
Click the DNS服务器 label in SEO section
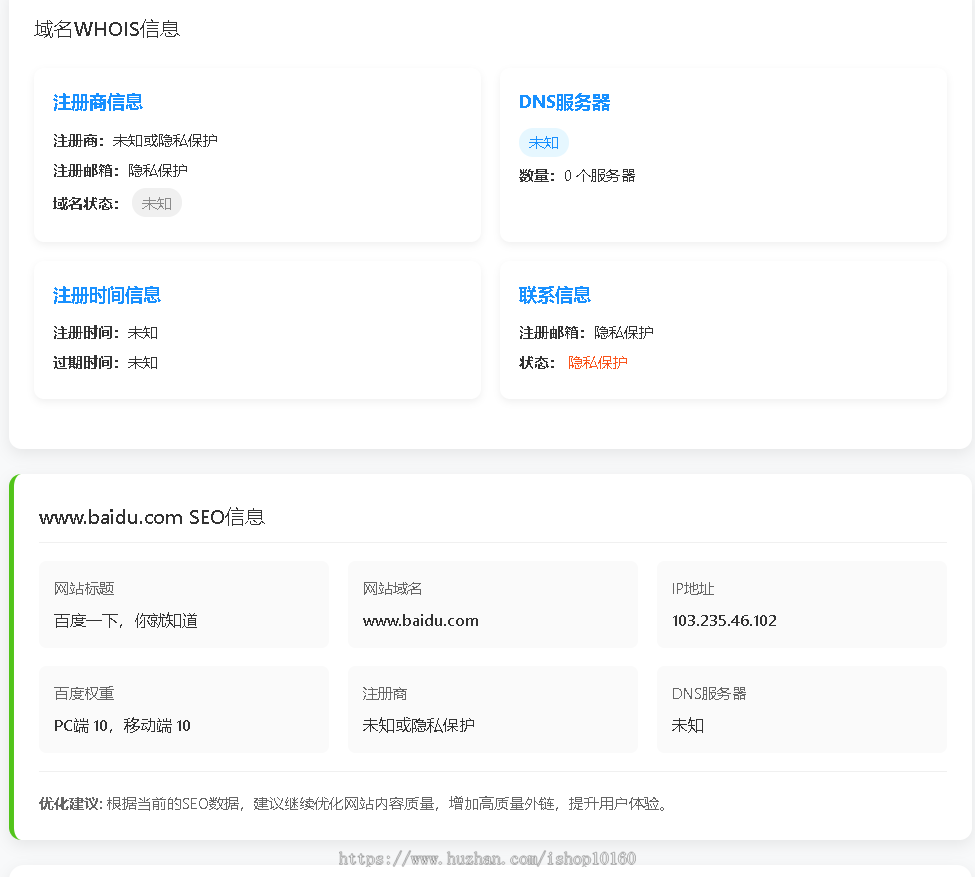(709, 694)
